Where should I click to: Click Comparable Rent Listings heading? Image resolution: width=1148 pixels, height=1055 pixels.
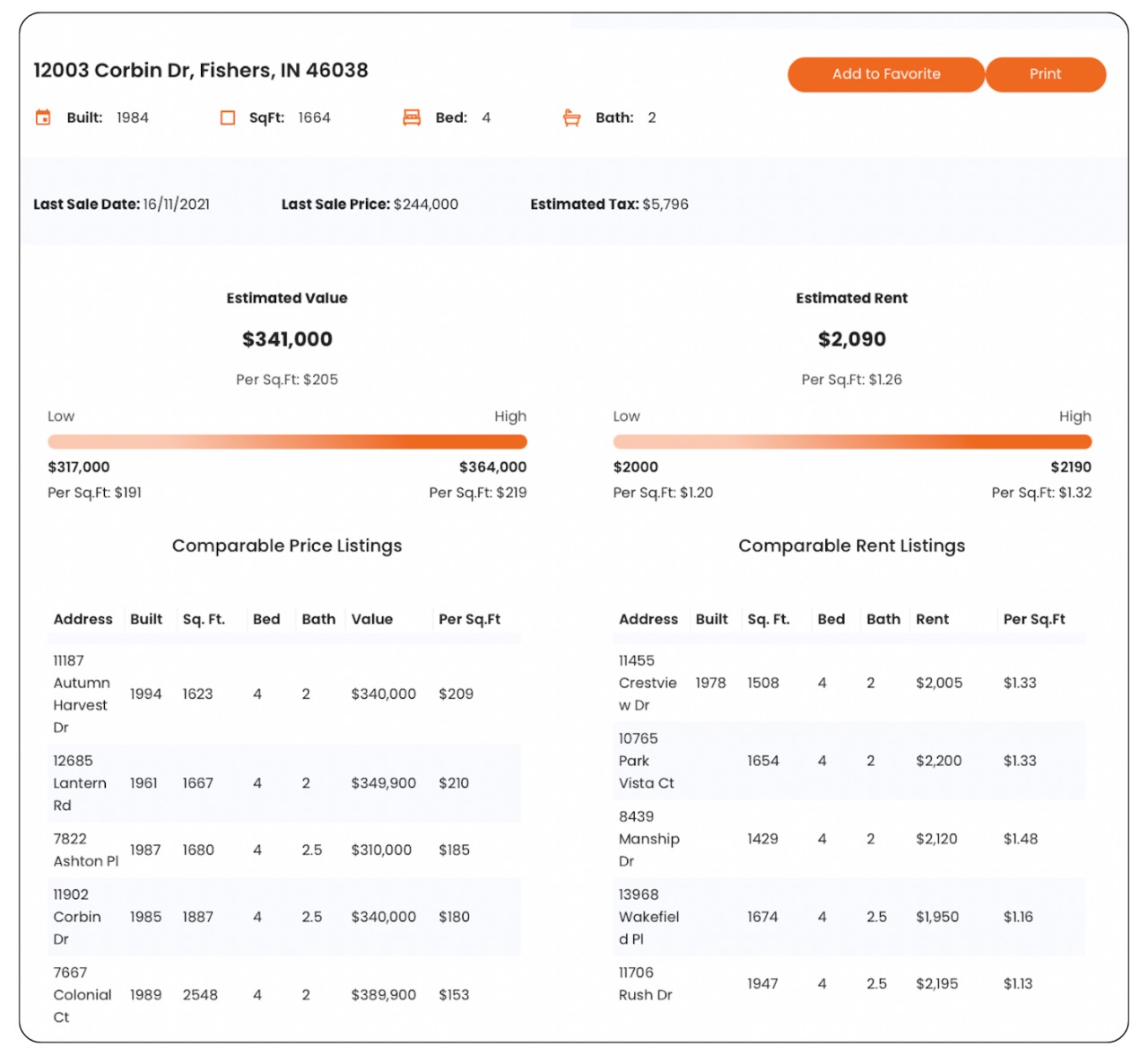pyautogui.click(x=852, y=545)
